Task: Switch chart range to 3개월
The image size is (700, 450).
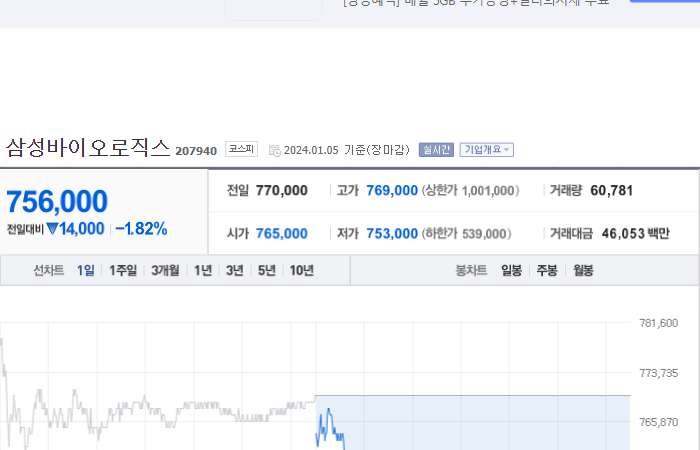Action: (165, 270)
